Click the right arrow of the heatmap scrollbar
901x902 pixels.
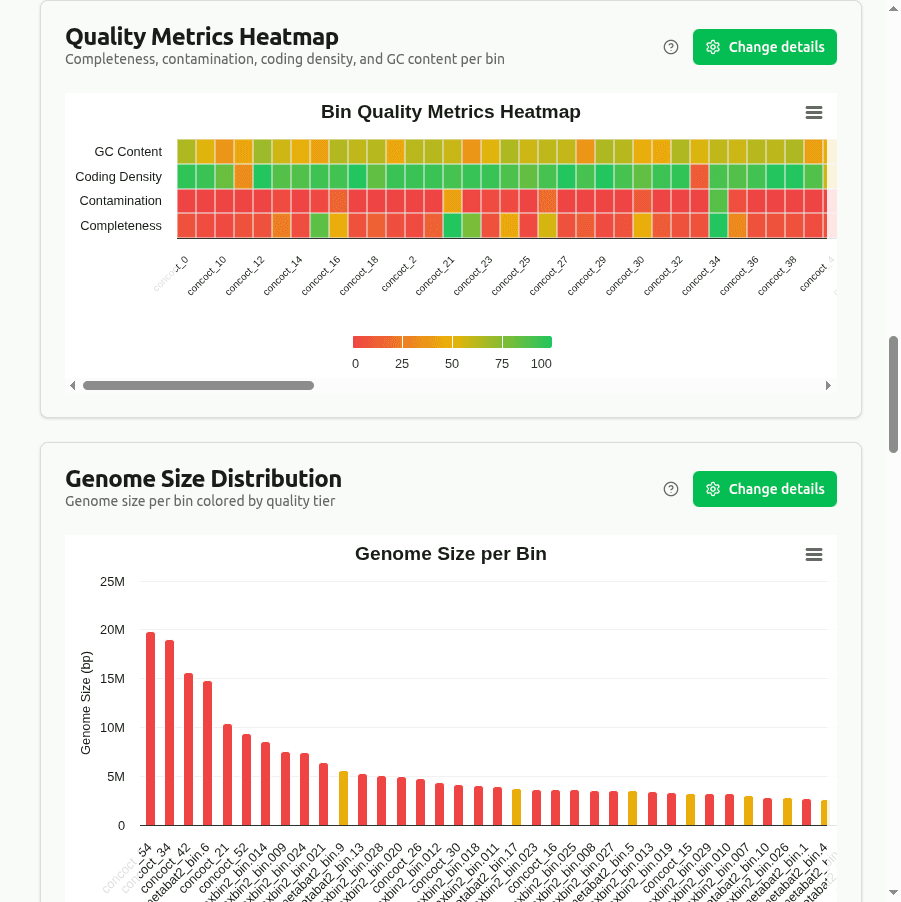tap(828, 384)
